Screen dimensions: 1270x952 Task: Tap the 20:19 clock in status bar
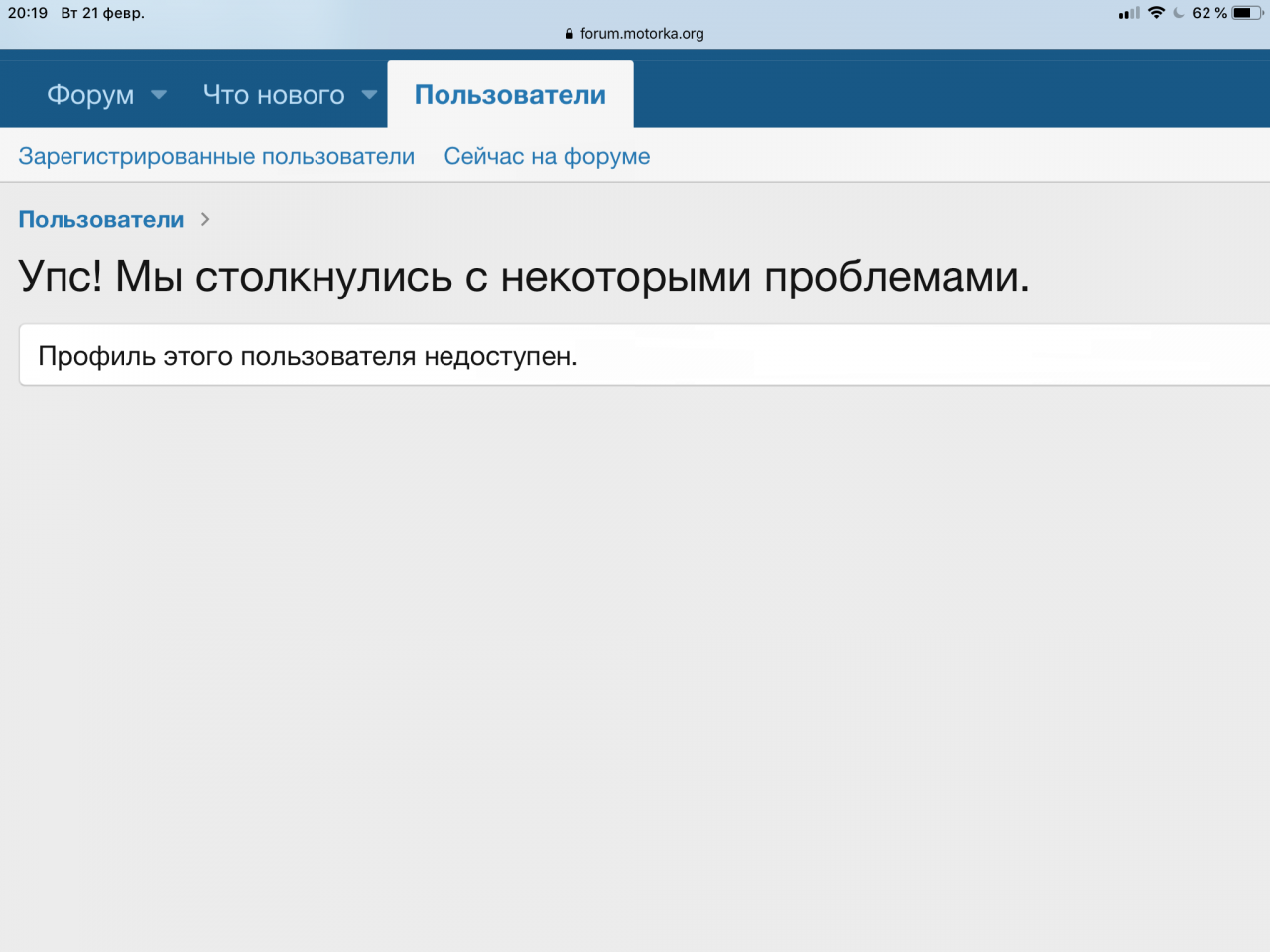28,13
